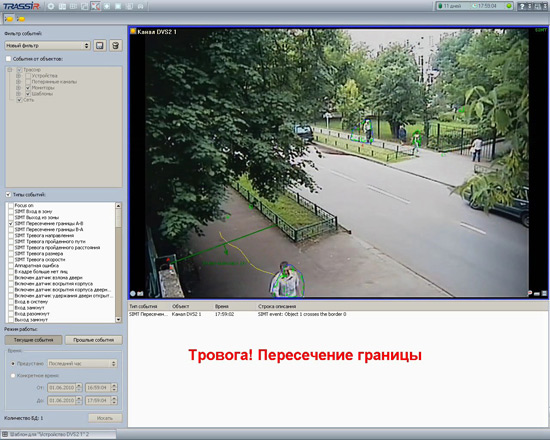Click the green health indicator circle
Viewport: 550px width, 440px height.
point(509,6)
